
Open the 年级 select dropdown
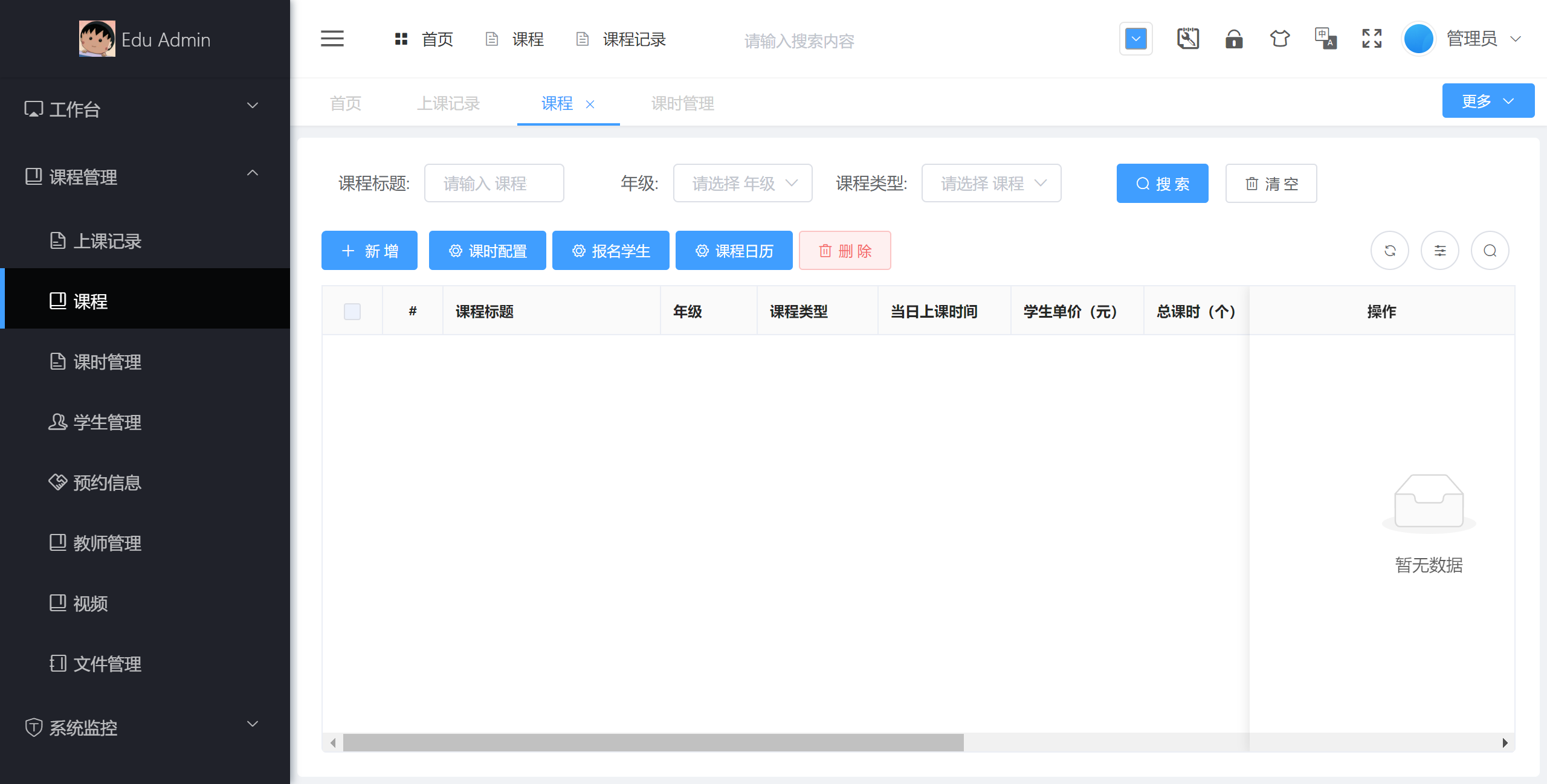click(743, 183)
